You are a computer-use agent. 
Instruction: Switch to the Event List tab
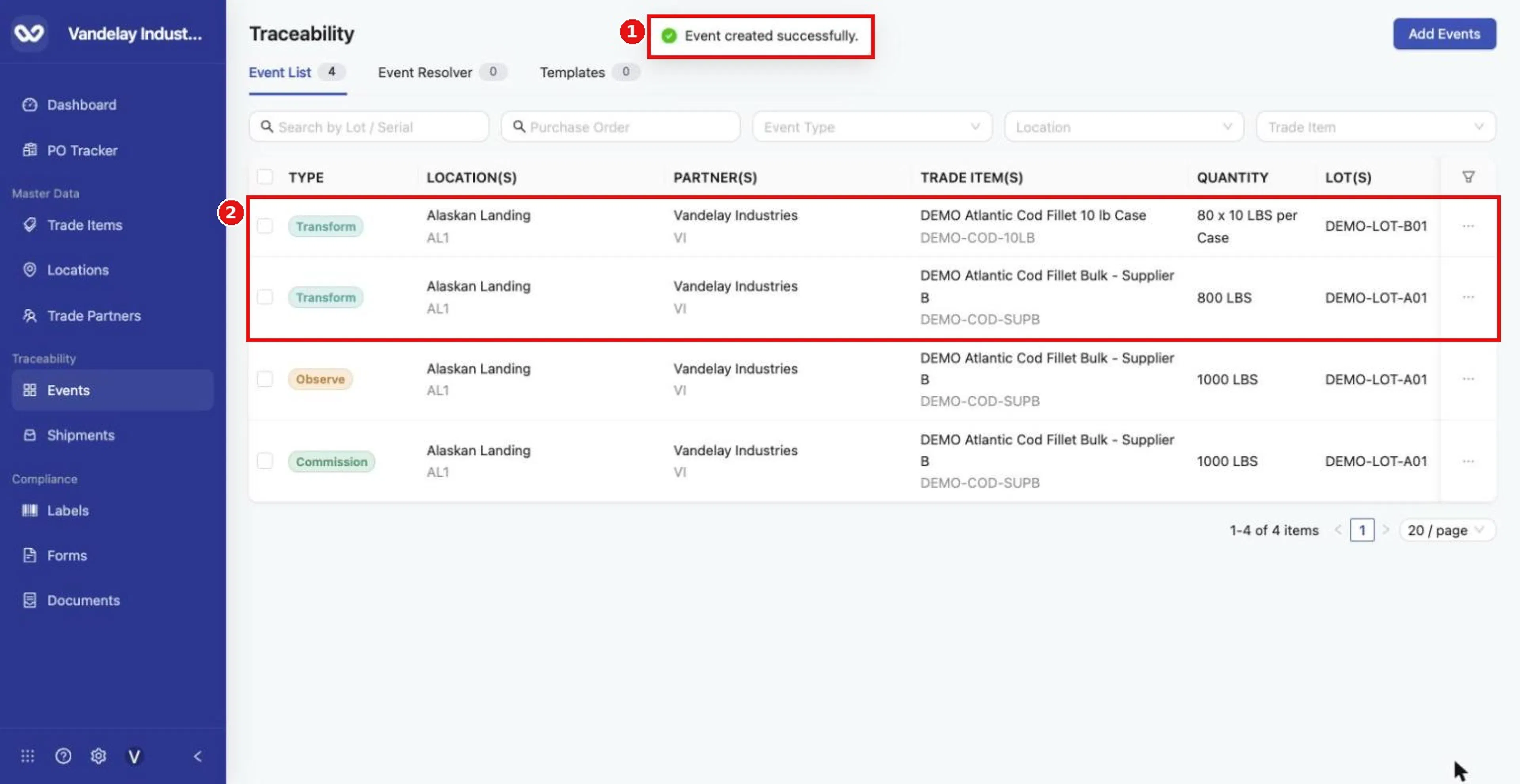click(x=297, y=72)
